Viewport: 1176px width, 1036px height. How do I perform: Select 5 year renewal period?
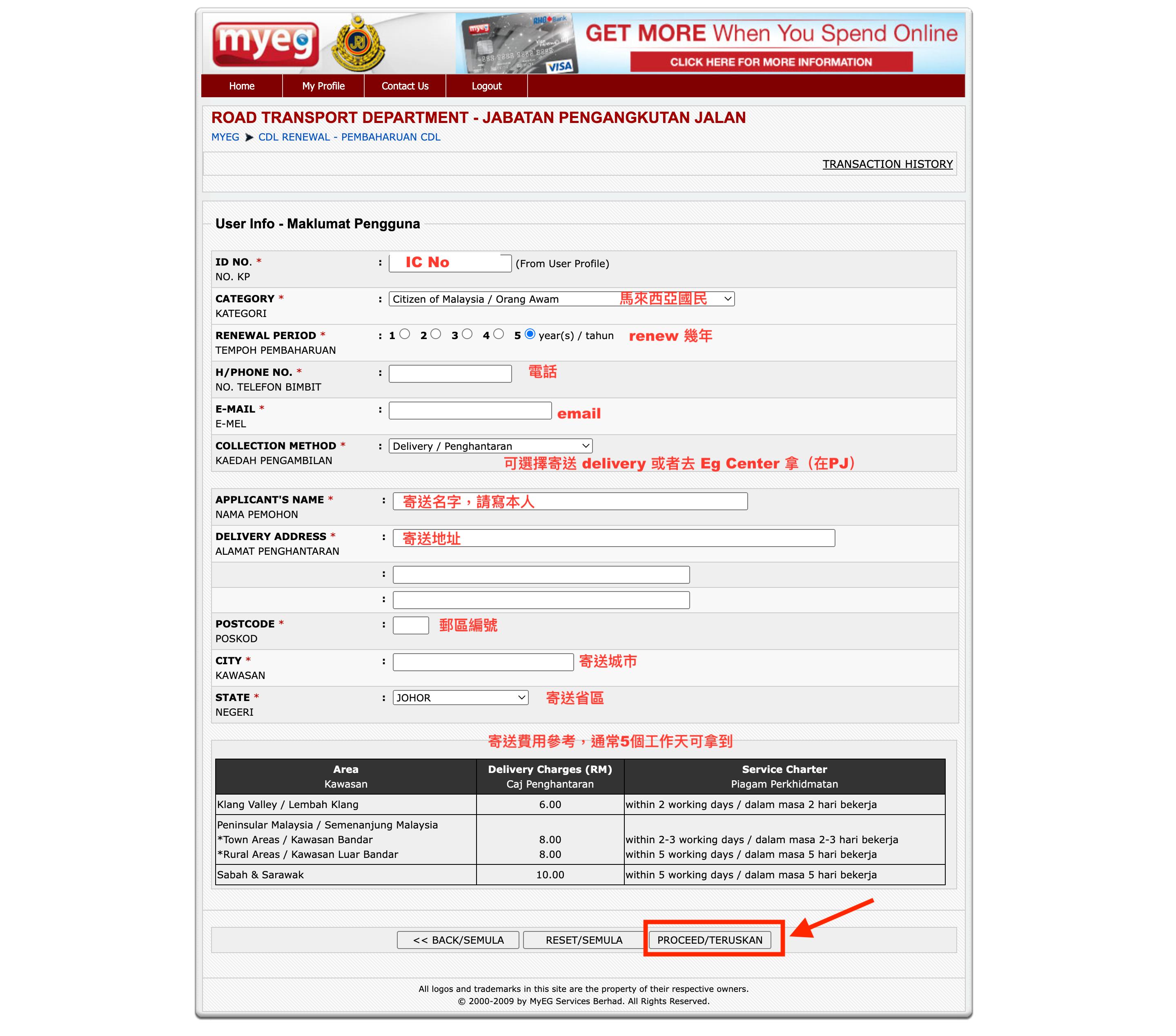coord(530,335)
